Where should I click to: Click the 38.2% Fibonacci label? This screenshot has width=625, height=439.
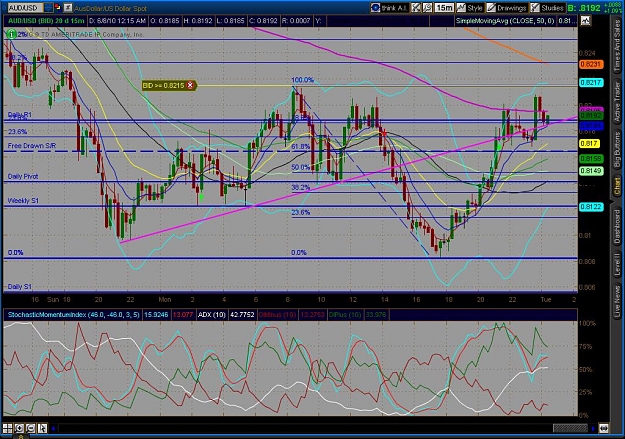tap(301, 187)
